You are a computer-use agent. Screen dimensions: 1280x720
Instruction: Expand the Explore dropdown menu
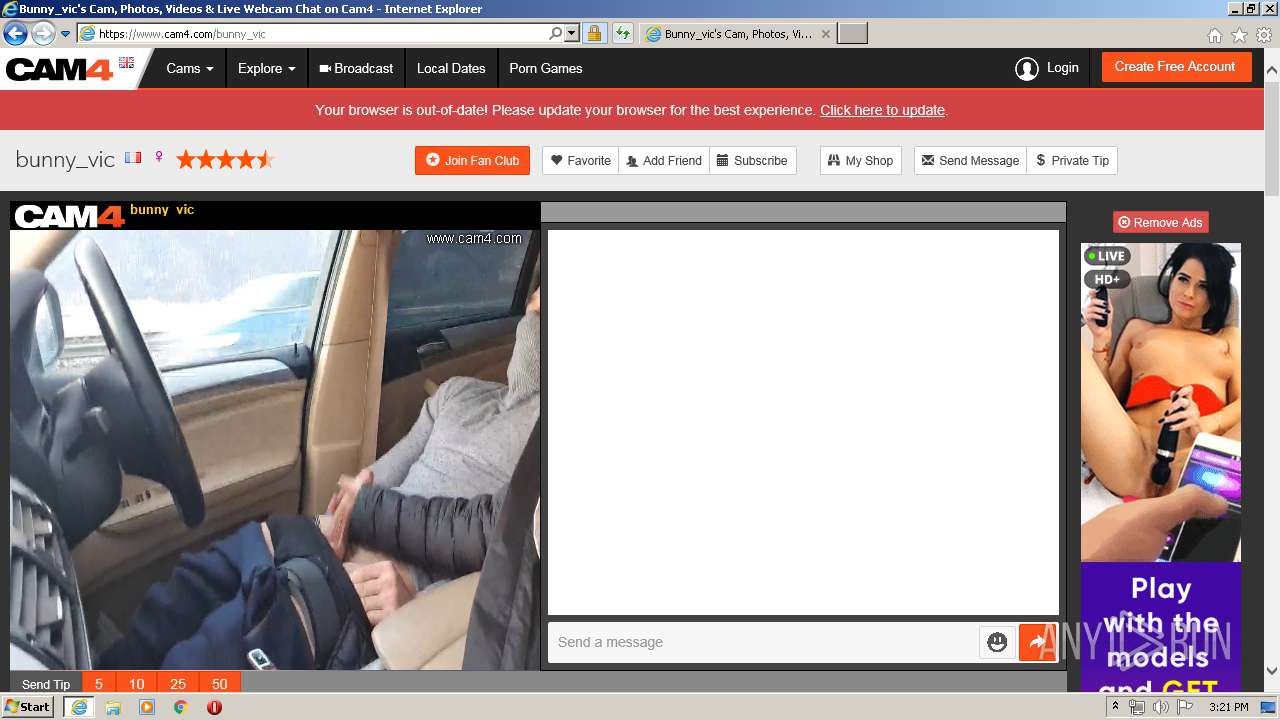pyautogui.click(x=266, y=69)
